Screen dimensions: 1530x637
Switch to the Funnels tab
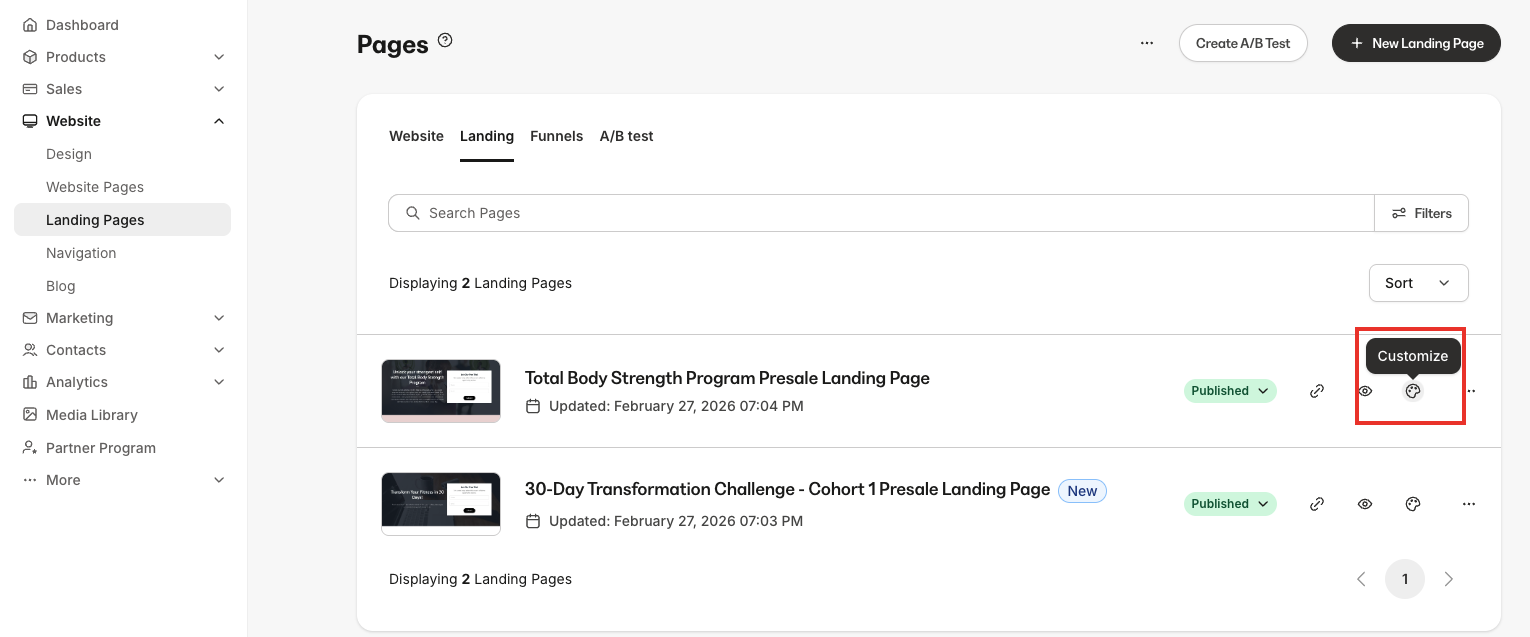coord(556,135)
